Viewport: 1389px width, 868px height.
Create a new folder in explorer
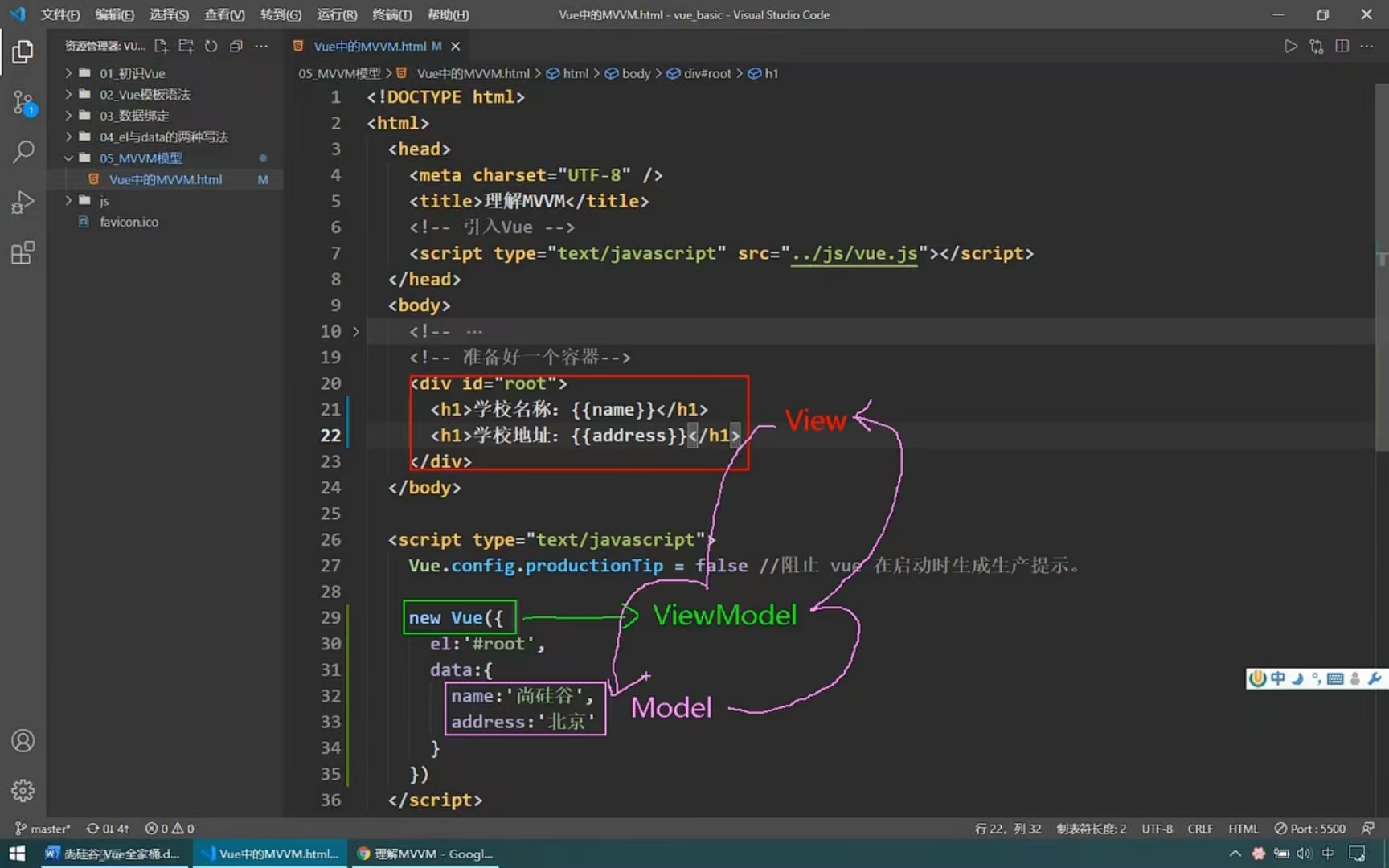coord(186,46)
